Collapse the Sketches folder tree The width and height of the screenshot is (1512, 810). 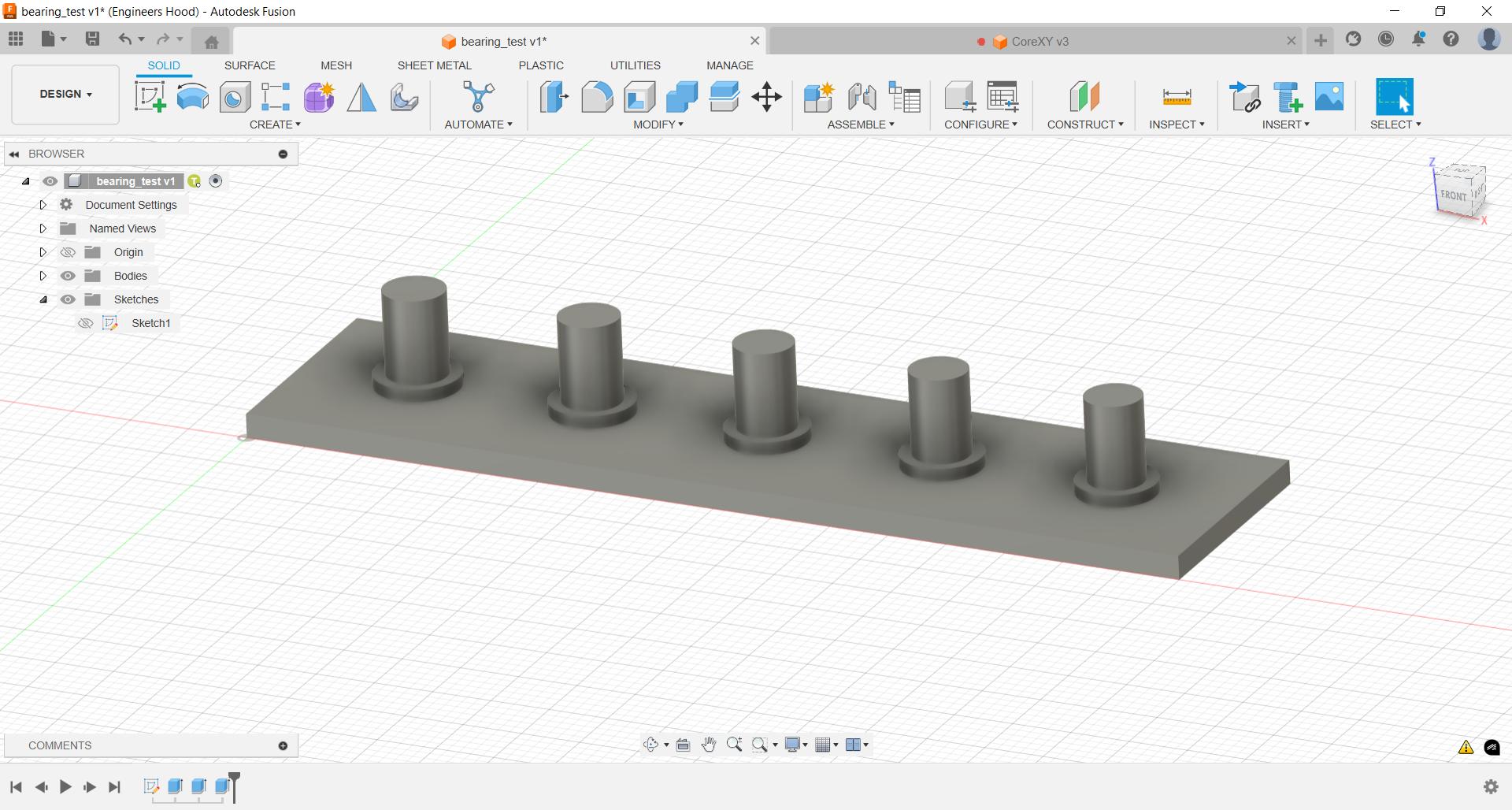43,299
